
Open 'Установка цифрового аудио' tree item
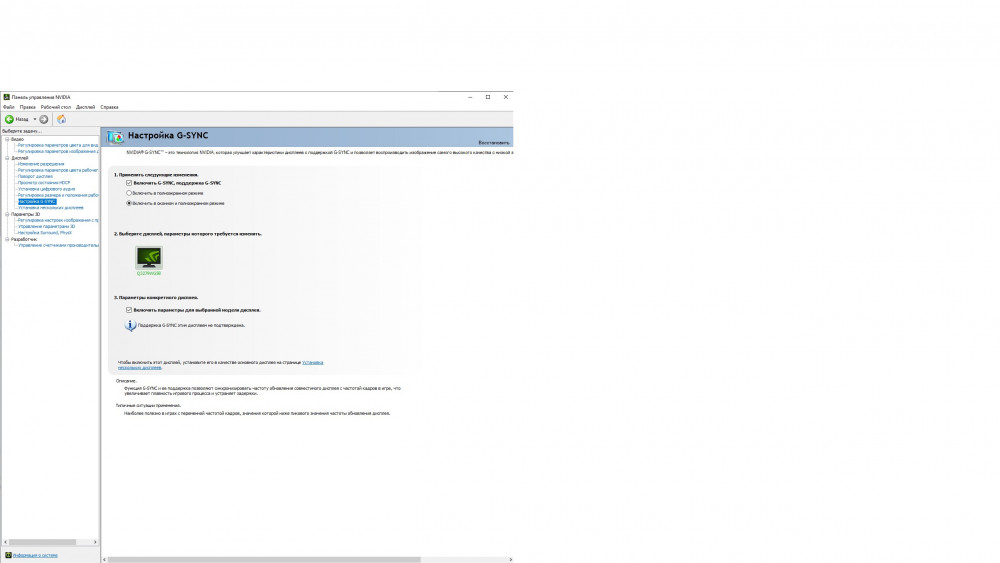(x=47, y=189)
